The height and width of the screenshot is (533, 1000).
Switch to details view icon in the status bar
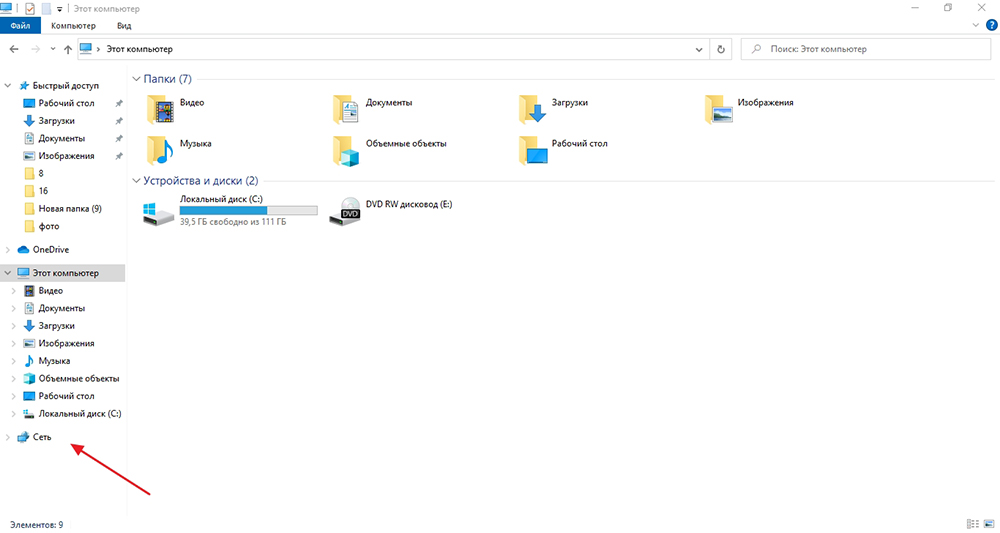(x=973, y=524)
